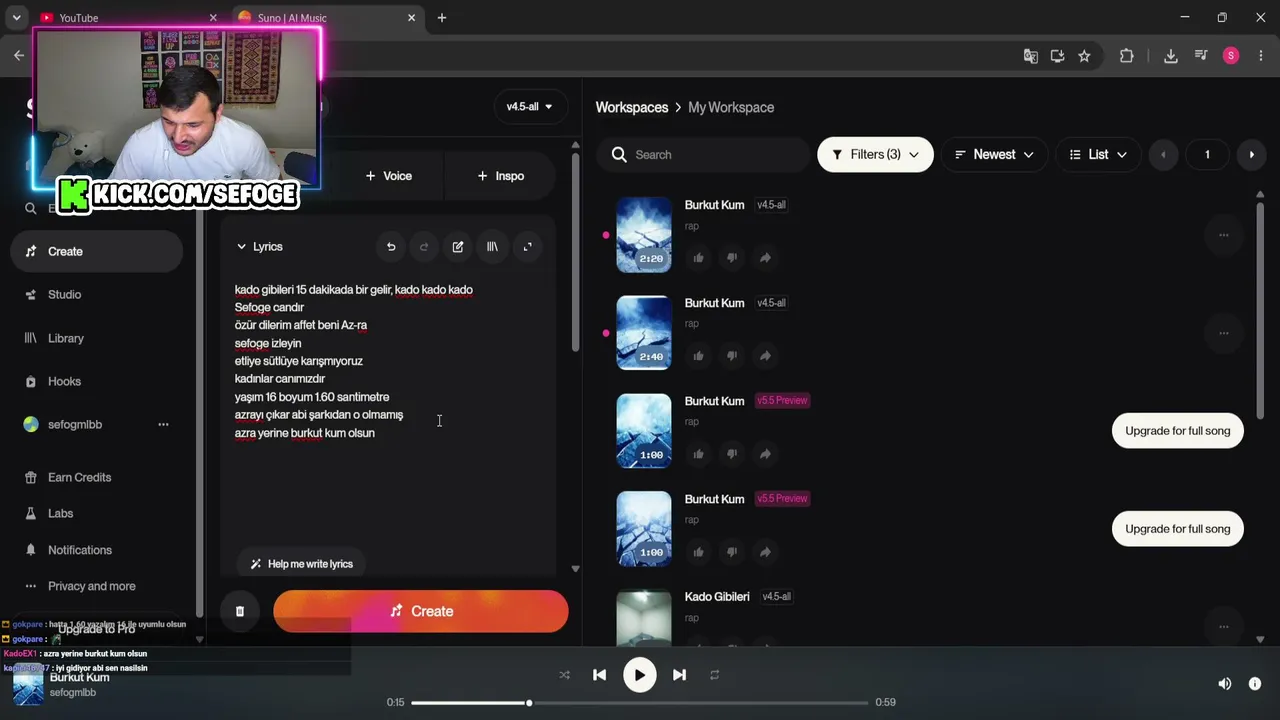Screen dimensions: 1280x720
Task: Click the install app icon in the address bar
Action: click(x=1057, y=56)
